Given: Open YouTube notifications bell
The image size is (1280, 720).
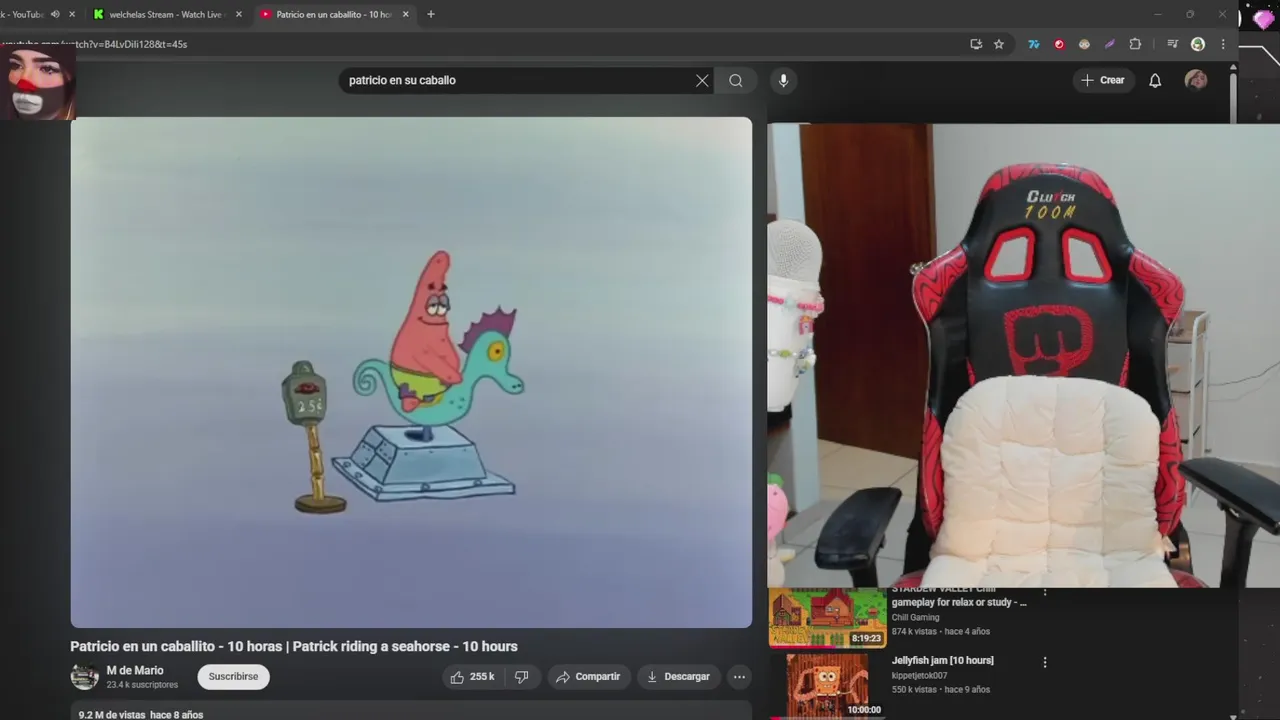Looking at the screenshot, I should pos(1155,81).
